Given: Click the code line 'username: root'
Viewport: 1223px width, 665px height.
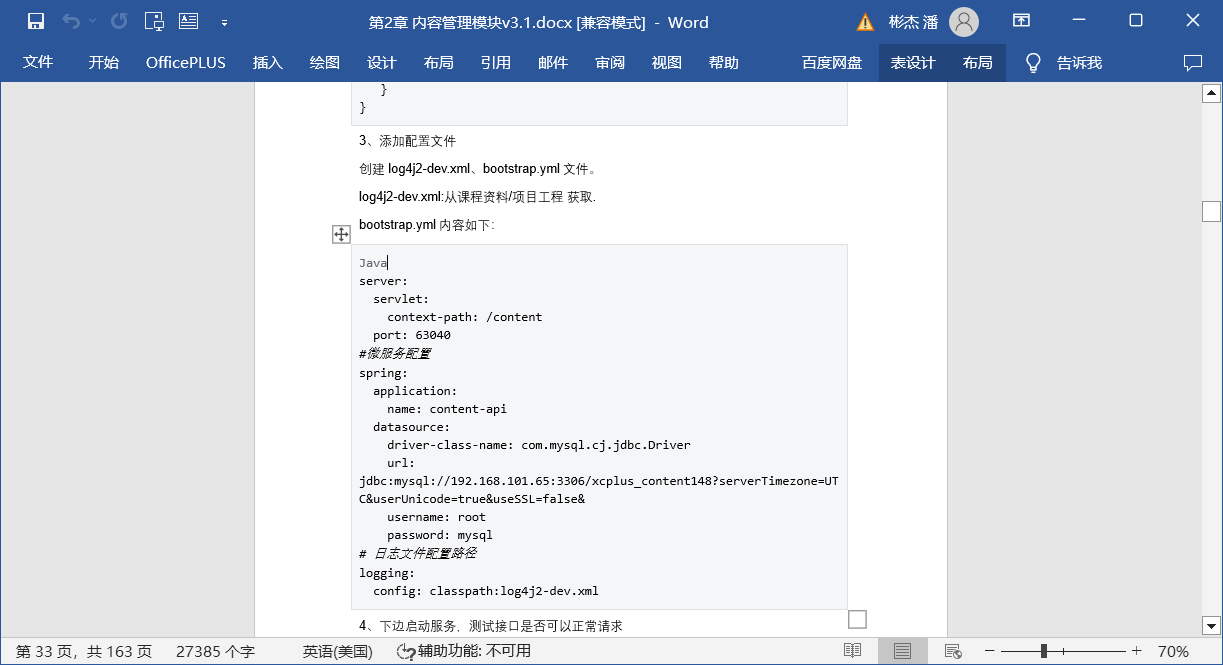Looking at the screenshot, I should pos(436,517).
